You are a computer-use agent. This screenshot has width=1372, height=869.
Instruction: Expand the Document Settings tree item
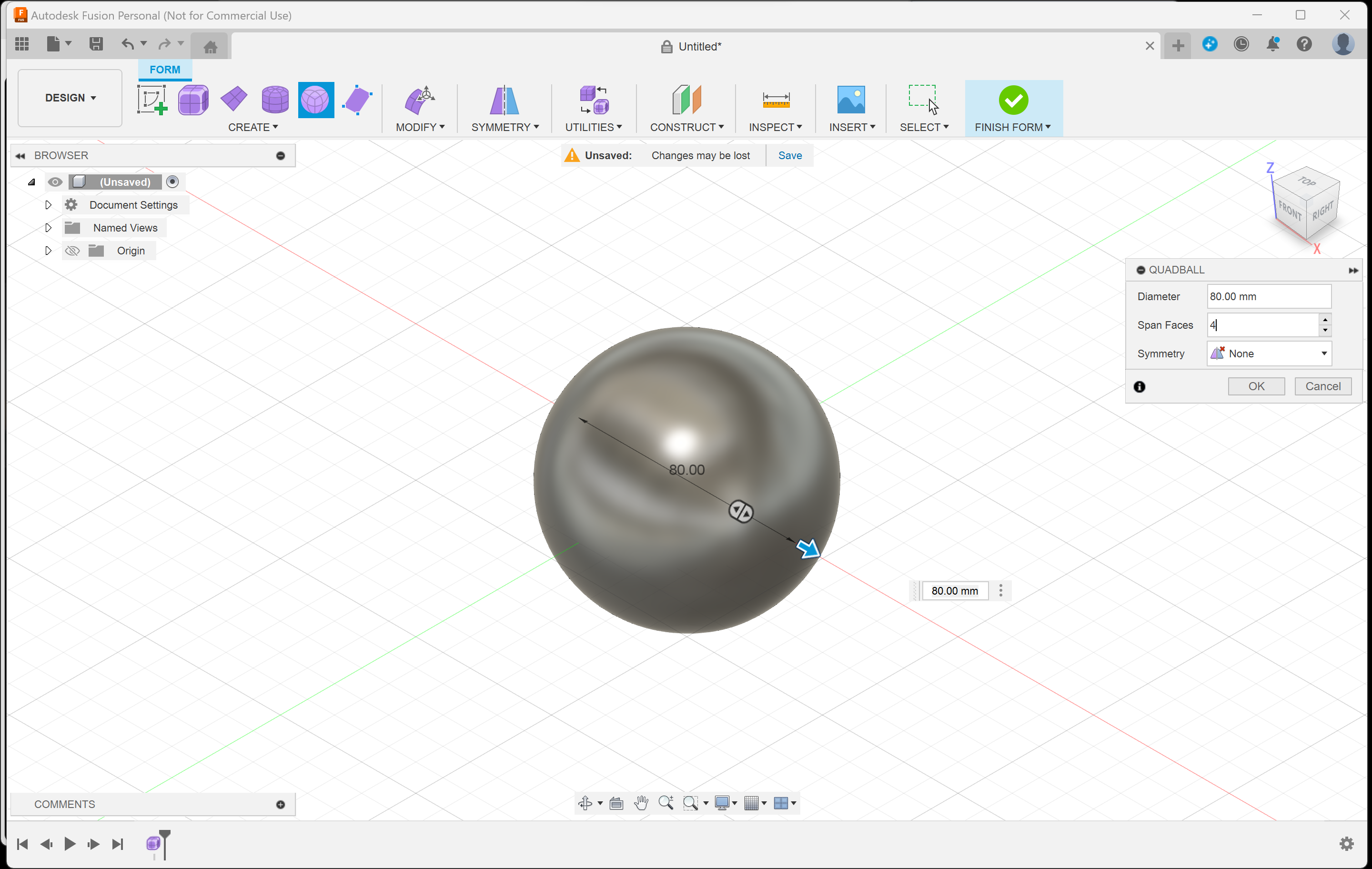click(48, 204)
